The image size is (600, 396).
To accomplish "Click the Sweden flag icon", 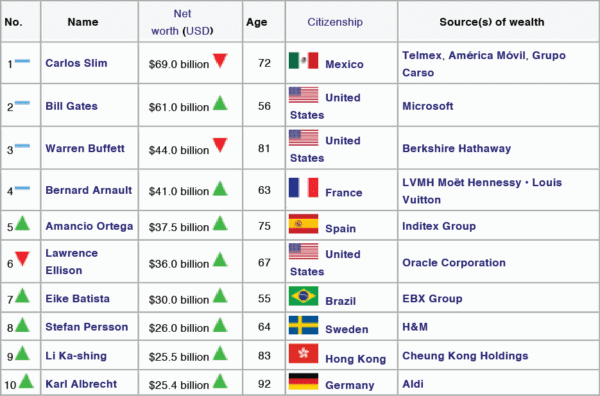I will [x=303, y=325].
